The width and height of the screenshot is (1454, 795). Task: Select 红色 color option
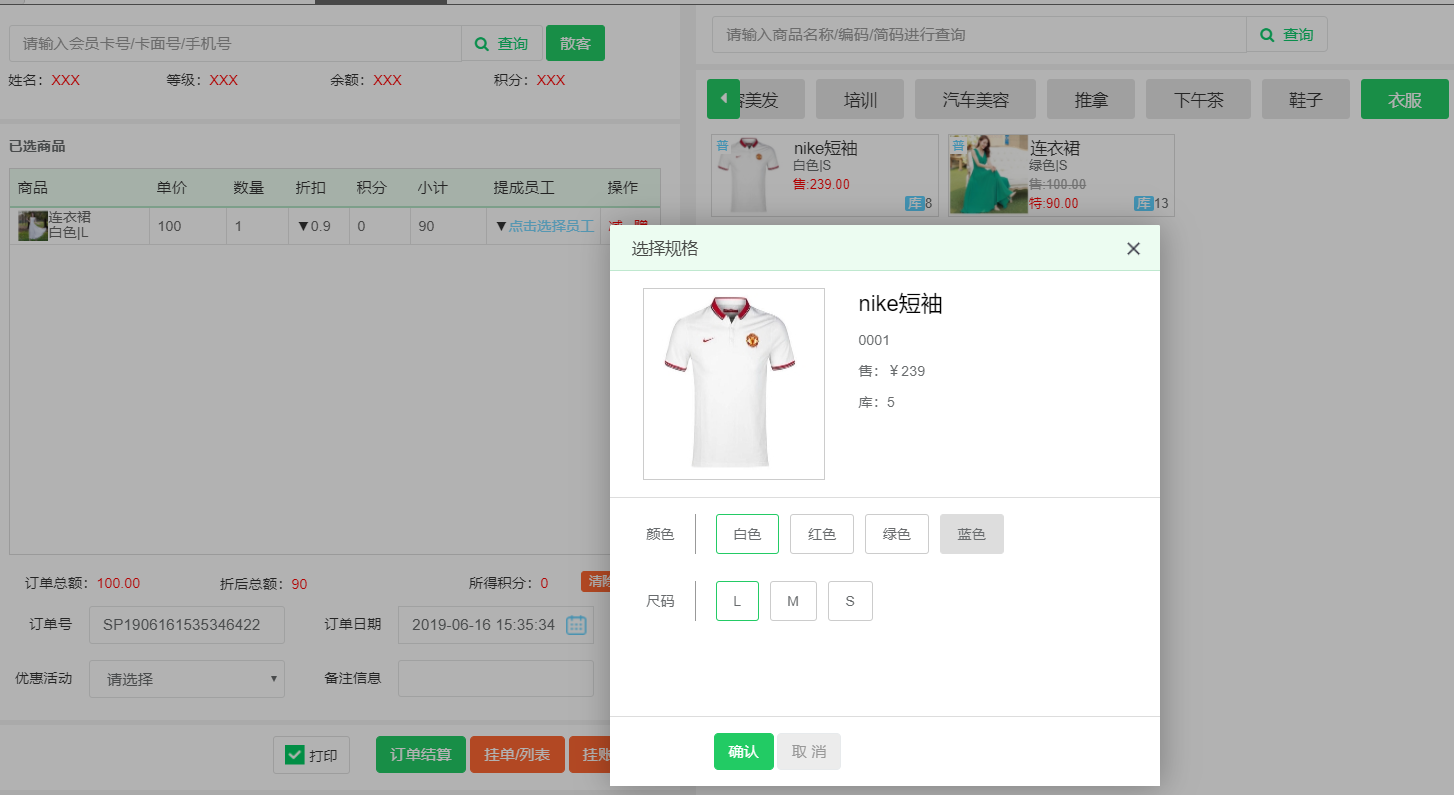tap(822, 534)
